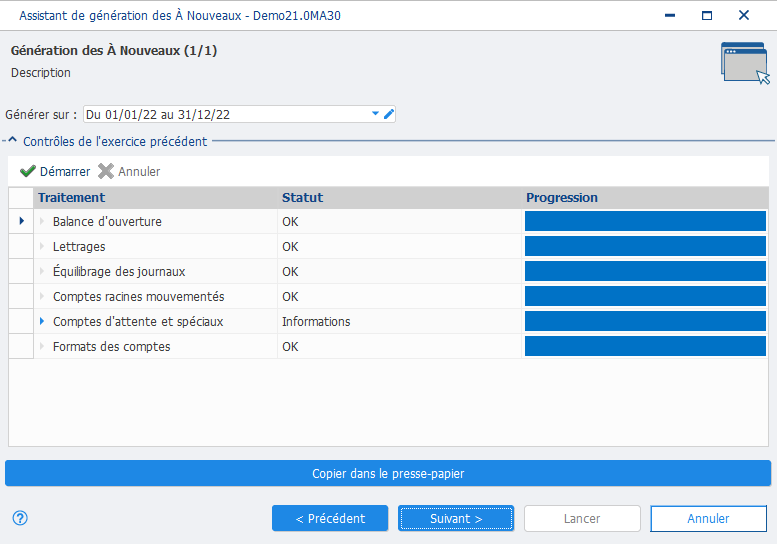The height and width of the screenshot is (544, 777).
Task: Select the row header cell for Lettrages
Action: click(x=21, y=246)
